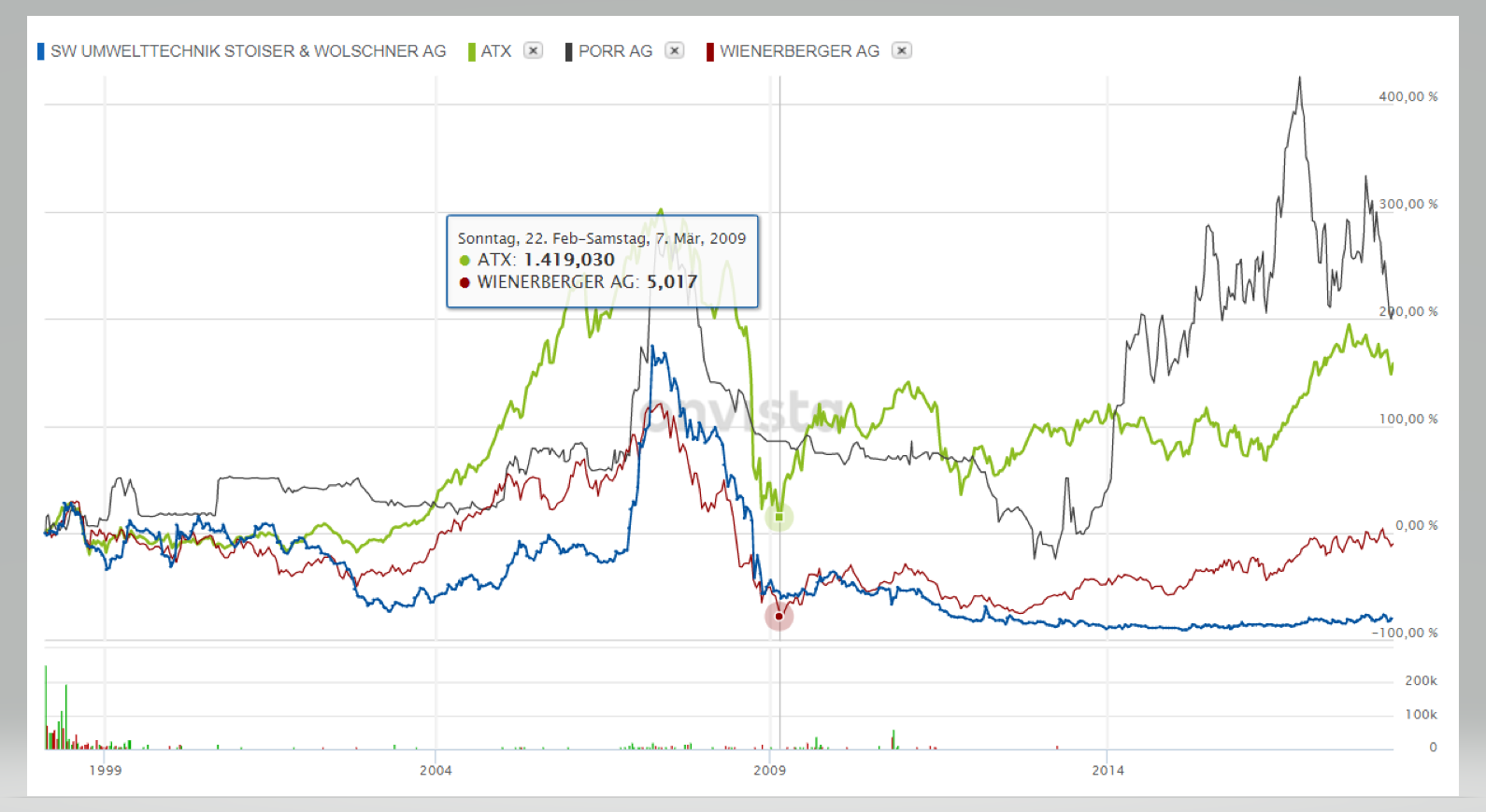
Task: Click the blue SW Umwelttechnik legend swatch
Action: coord(41,51)
